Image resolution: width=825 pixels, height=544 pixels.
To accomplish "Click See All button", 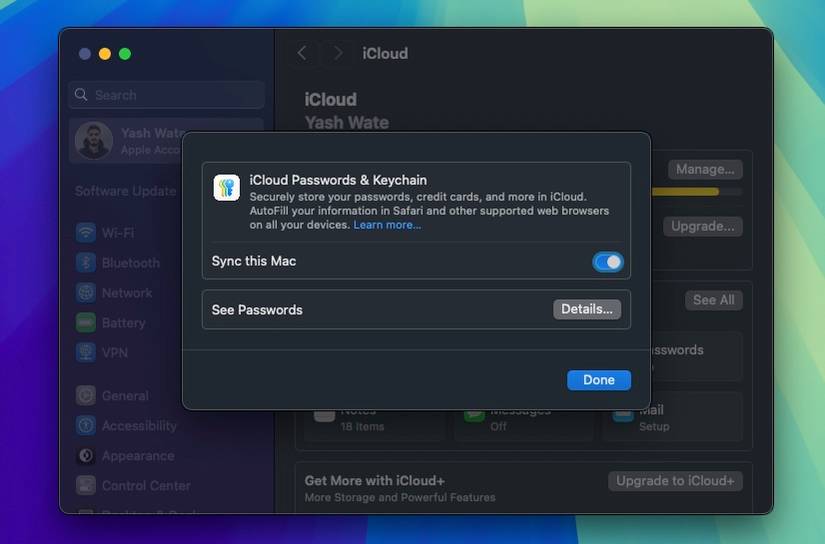I will pos(713,300).
